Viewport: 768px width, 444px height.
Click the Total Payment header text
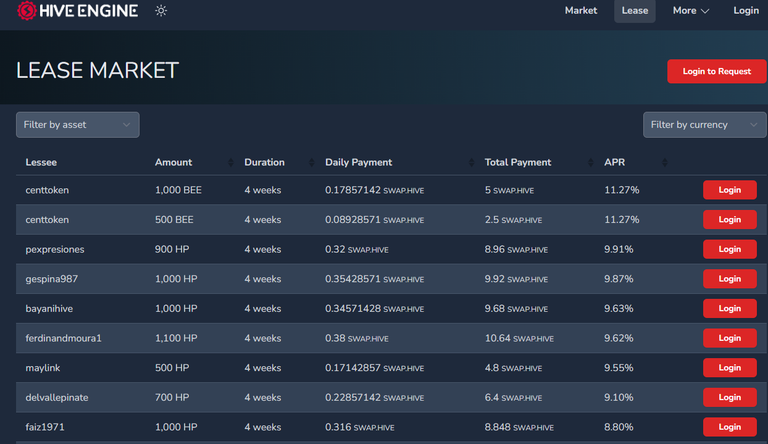click(x=518, y=163)
